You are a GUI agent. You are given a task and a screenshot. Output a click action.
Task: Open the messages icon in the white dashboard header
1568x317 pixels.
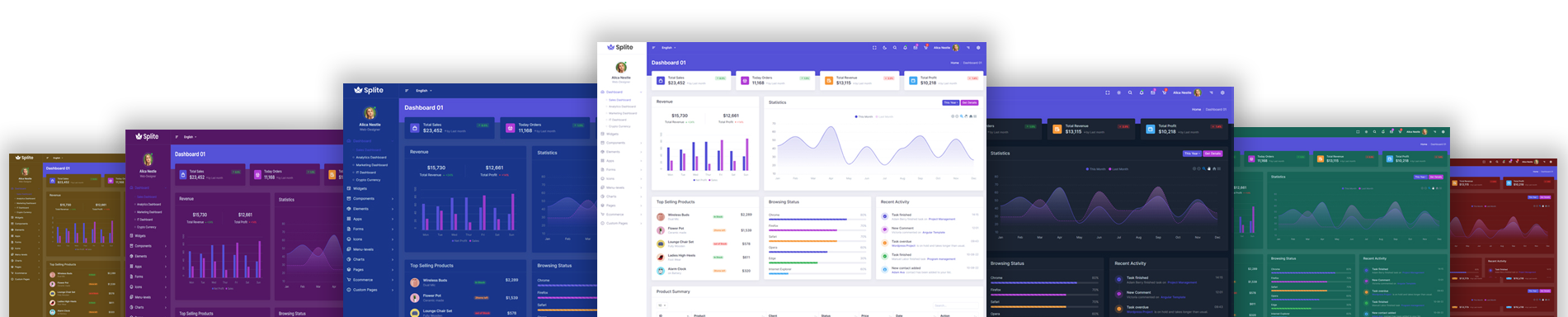(916, 48)
